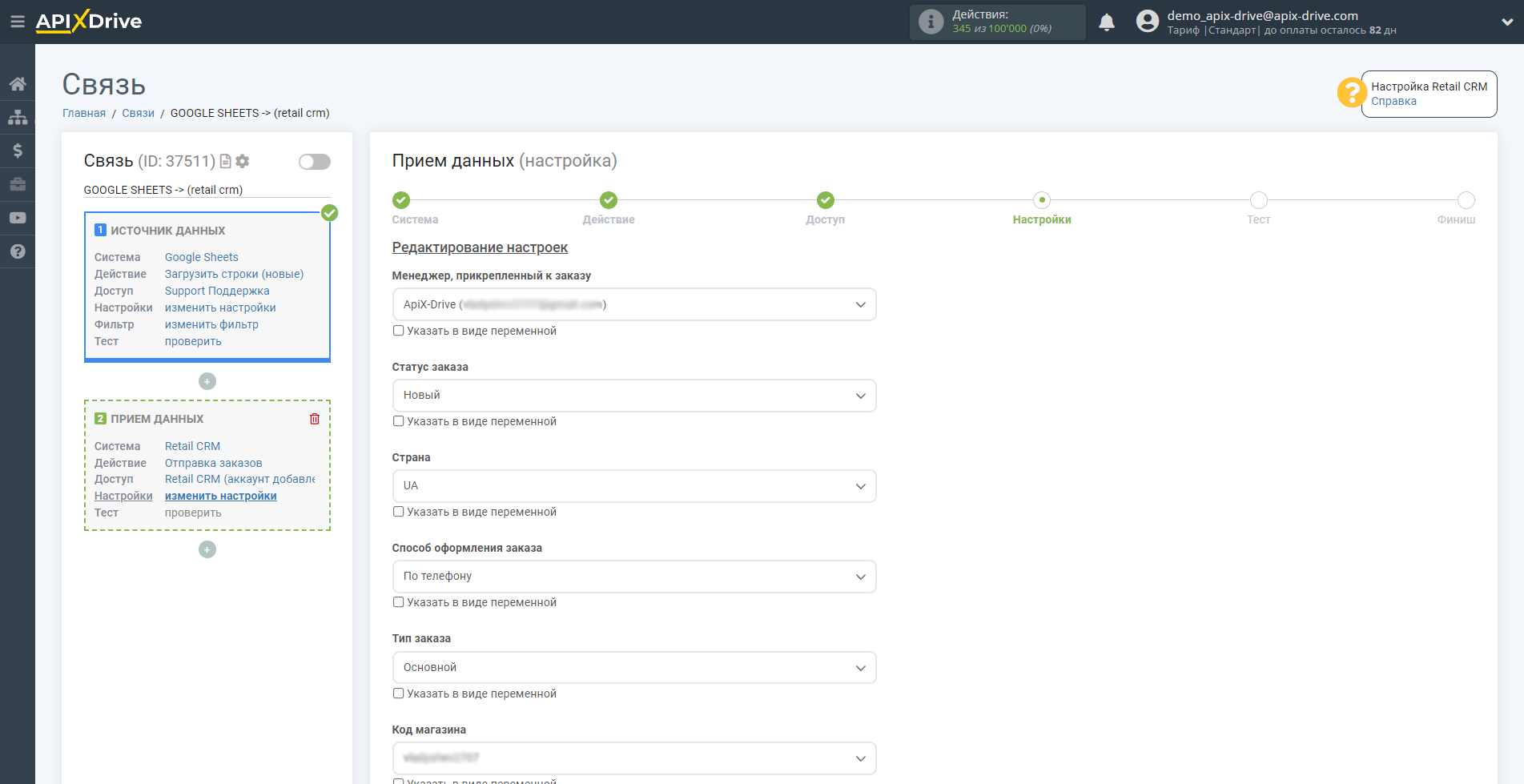This screenshot has height=784, width=1524.
Task: Click receiver изменить настройки bold link
Action: point(221,496)
